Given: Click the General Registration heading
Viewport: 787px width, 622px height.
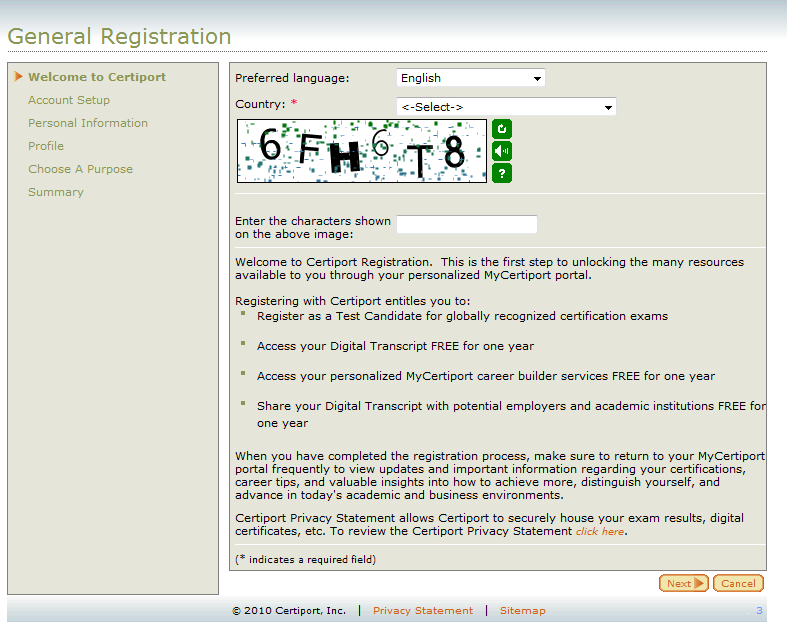Looking at the screenshot, I should coord(119,36).
